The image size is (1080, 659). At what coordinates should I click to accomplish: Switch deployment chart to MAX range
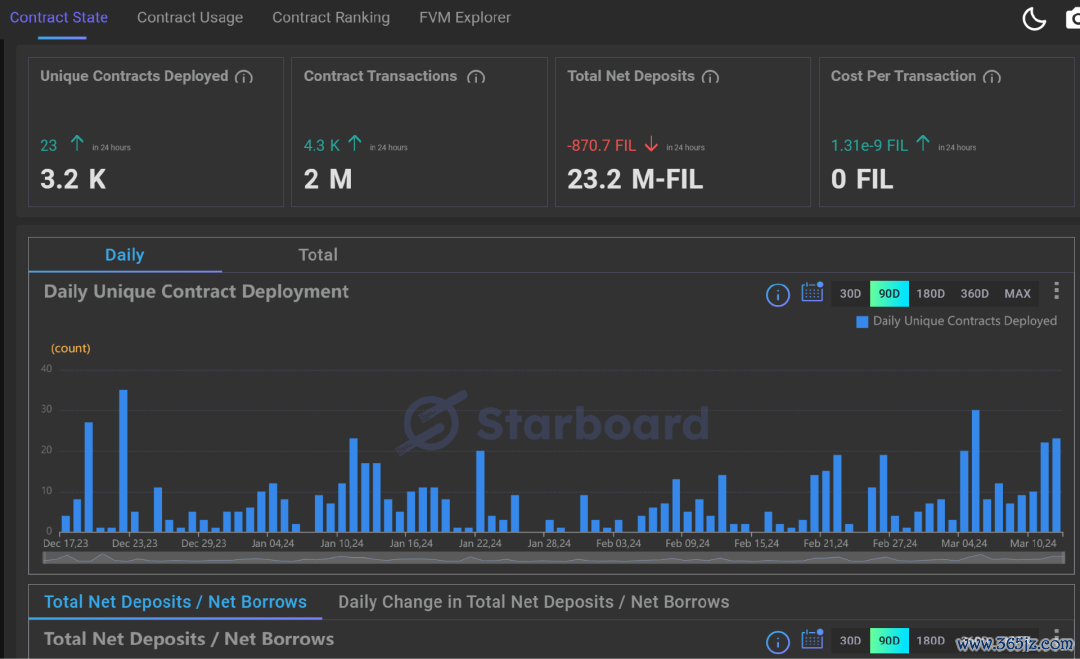coord(1017,294)
